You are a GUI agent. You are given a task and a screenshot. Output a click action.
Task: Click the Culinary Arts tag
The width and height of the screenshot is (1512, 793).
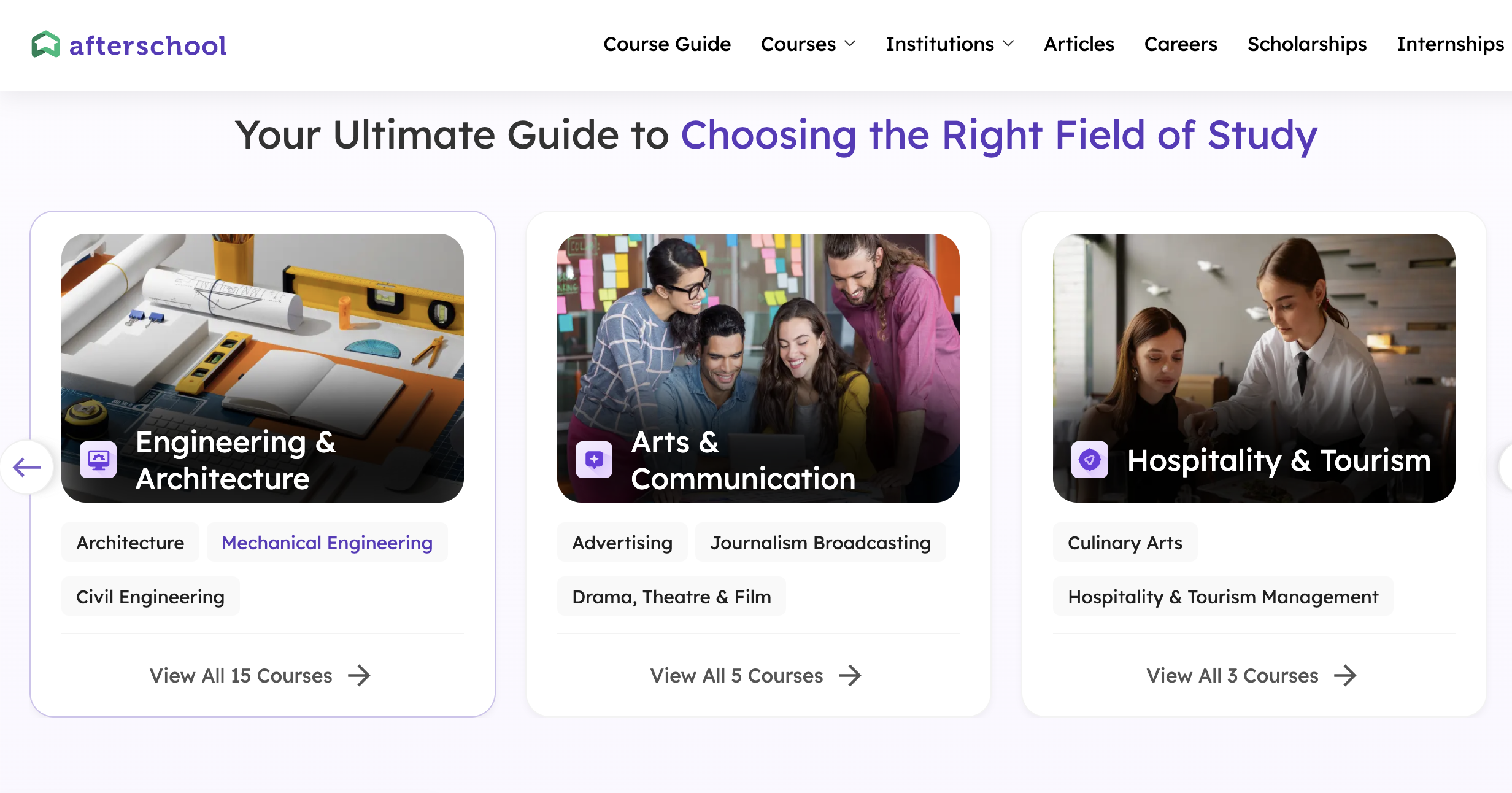(1125, 543)
